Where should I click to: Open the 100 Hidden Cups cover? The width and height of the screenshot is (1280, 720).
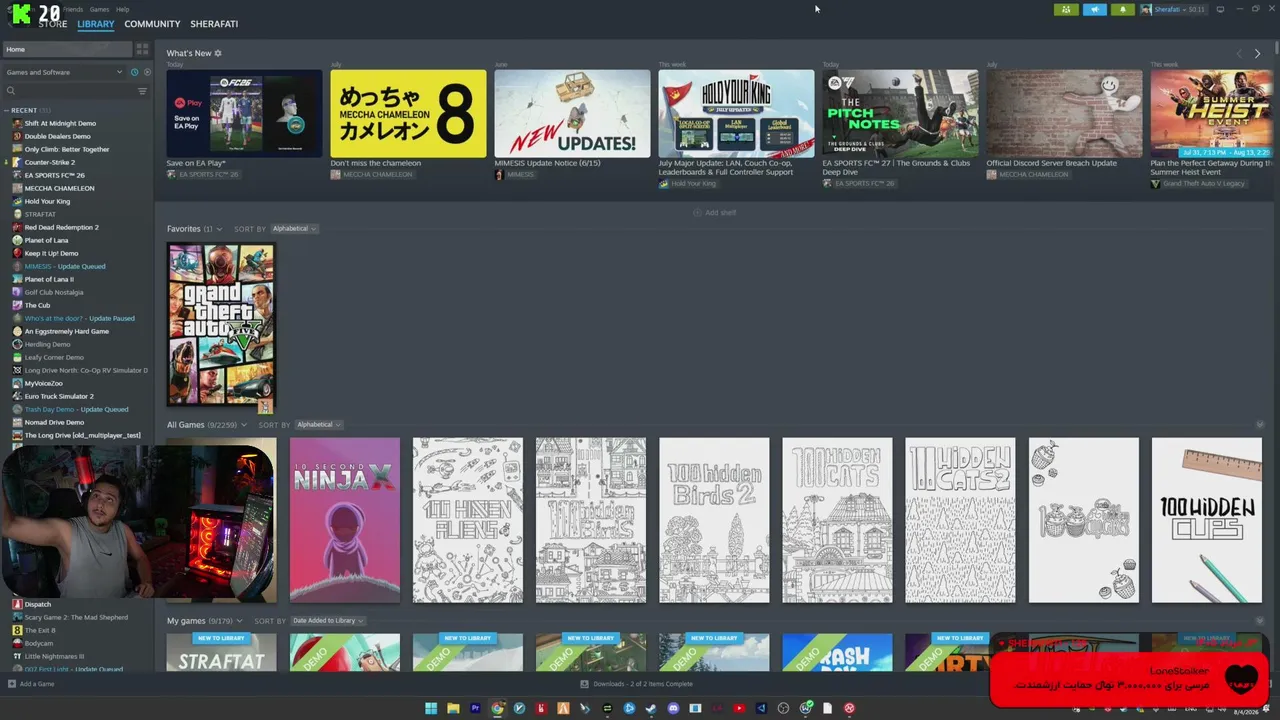click(1206, 520)
